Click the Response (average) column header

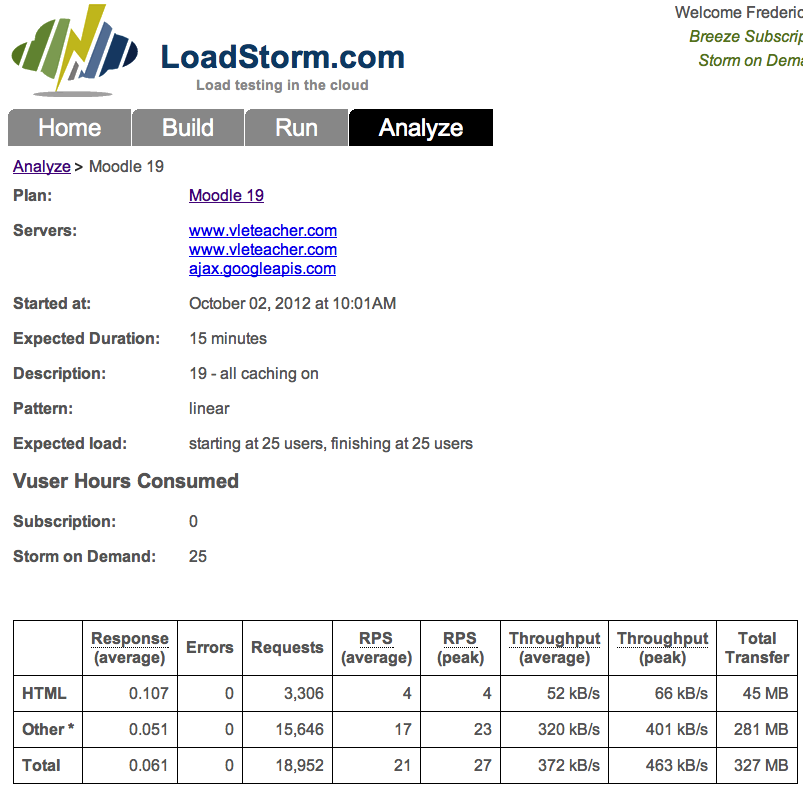tap(130, 648)
